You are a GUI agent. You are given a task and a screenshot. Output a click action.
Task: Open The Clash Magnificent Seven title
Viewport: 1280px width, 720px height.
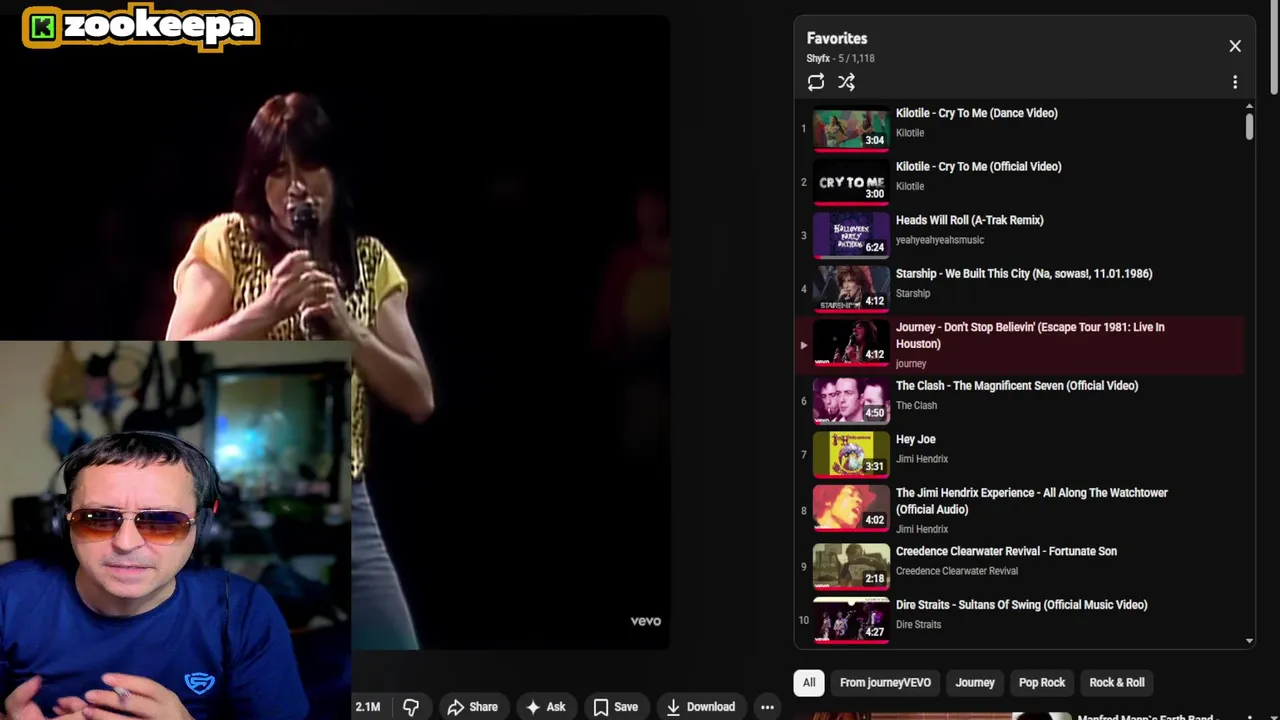(x=1017, y=386)
